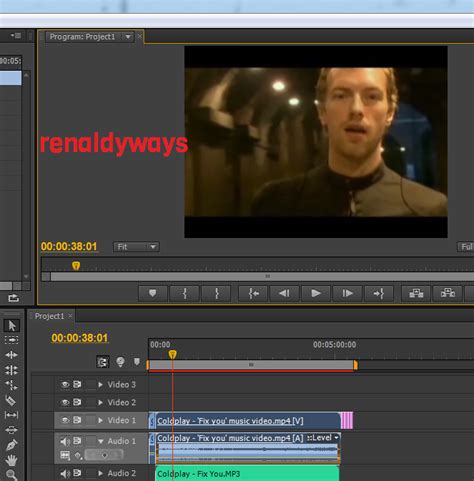
Task: Click the timeline lightbulb marker icon
Action: coord(120,362)
